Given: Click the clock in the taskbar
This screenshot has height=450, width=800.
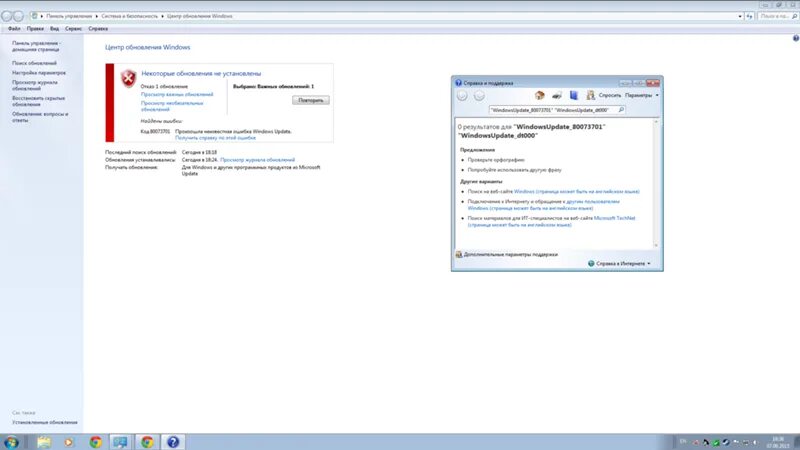Looking at the screenshot, I should click(777, 442).
